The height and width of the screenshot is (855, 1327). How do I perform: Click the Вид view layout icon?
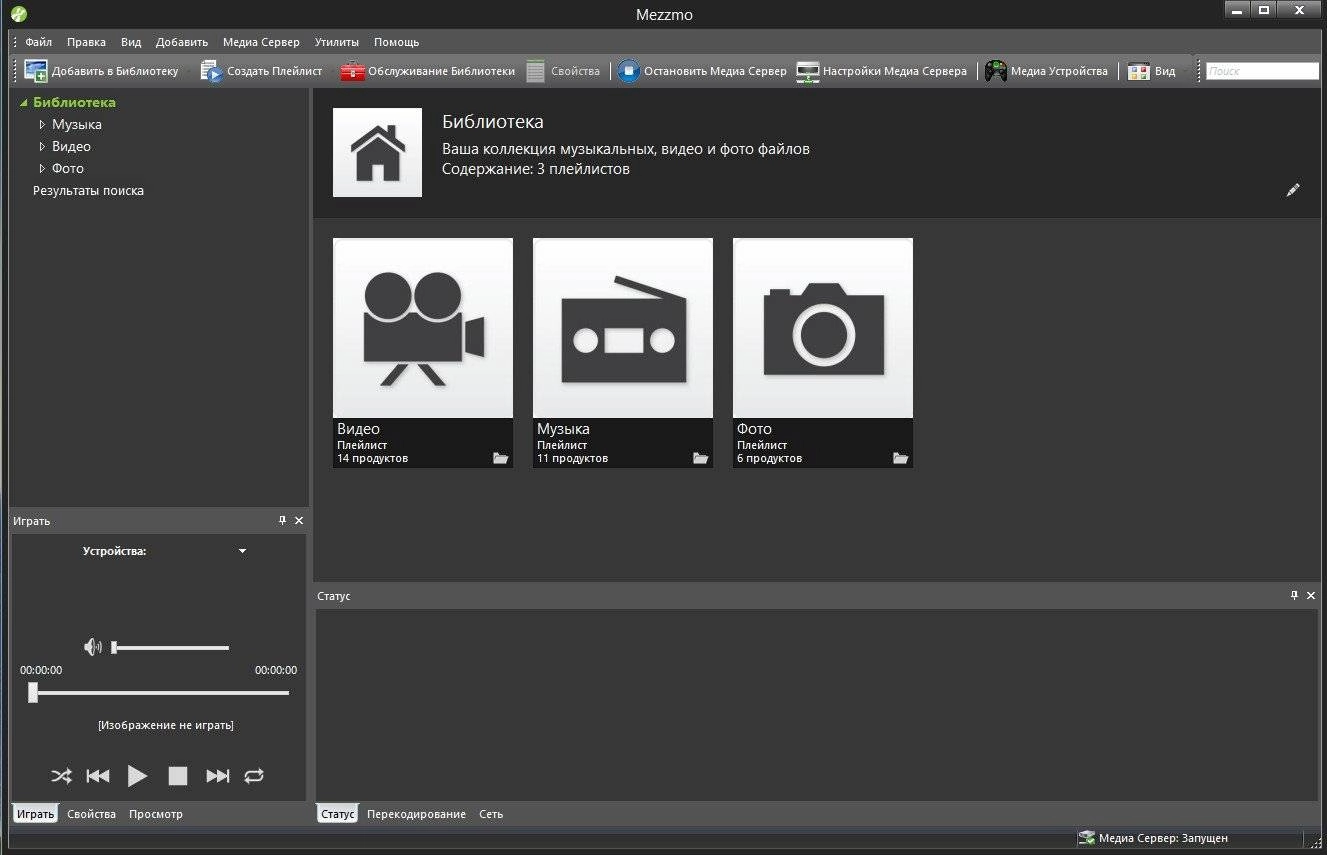coord(1138,72)
